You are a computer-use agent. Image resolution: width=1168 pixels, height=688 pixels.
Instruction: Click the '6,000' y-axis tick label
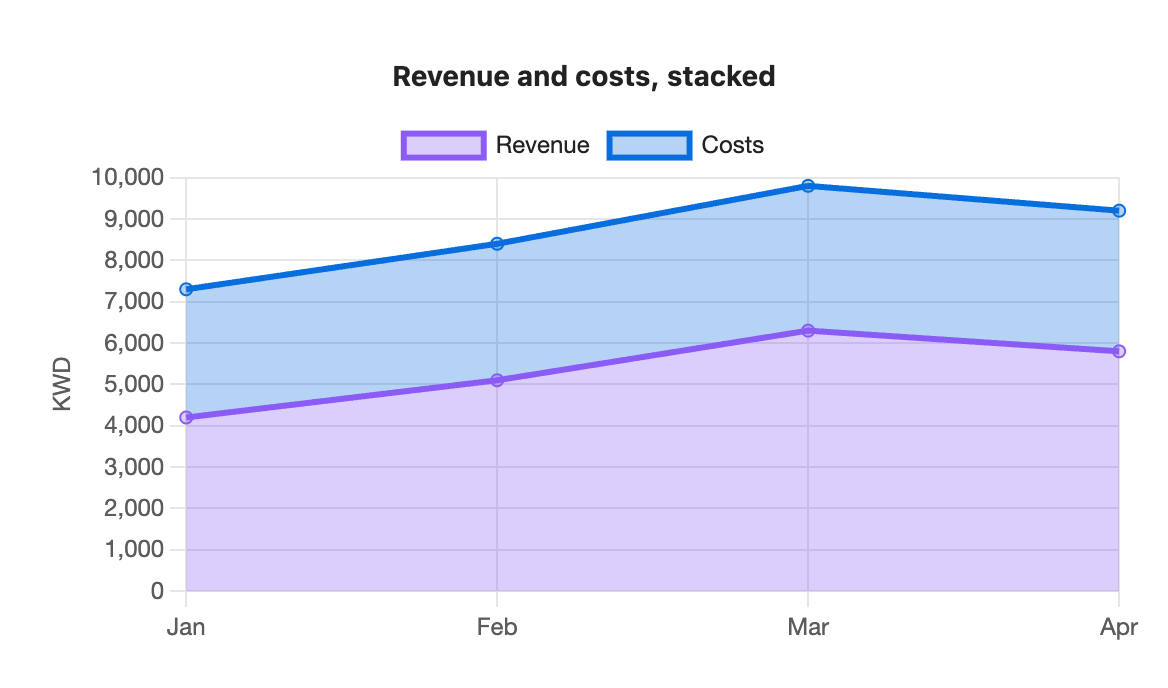133,343
